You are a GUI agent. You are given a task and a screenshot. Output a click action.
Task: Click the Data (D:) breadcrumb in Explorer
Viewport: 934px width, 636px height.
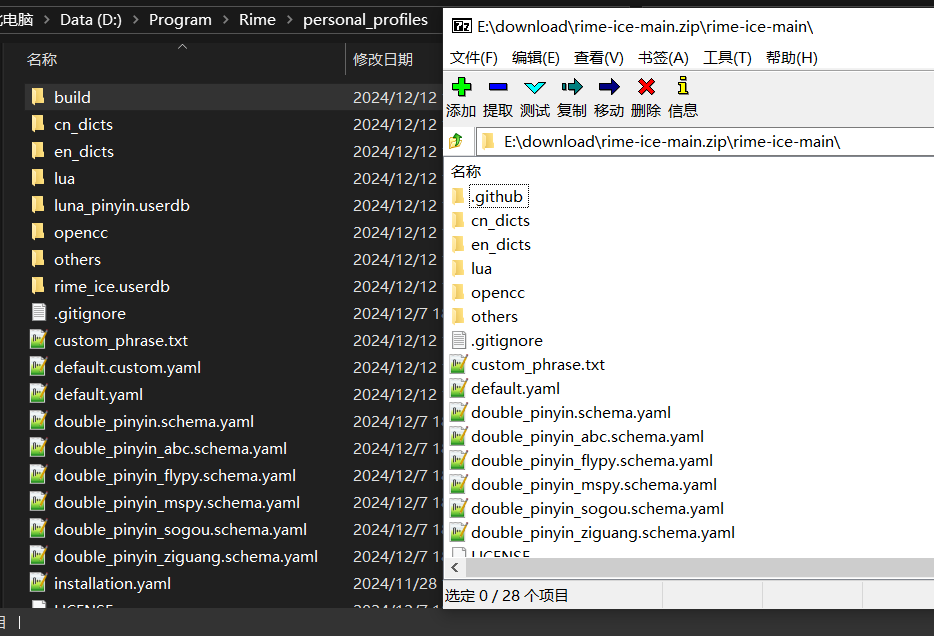pos(91,20)
